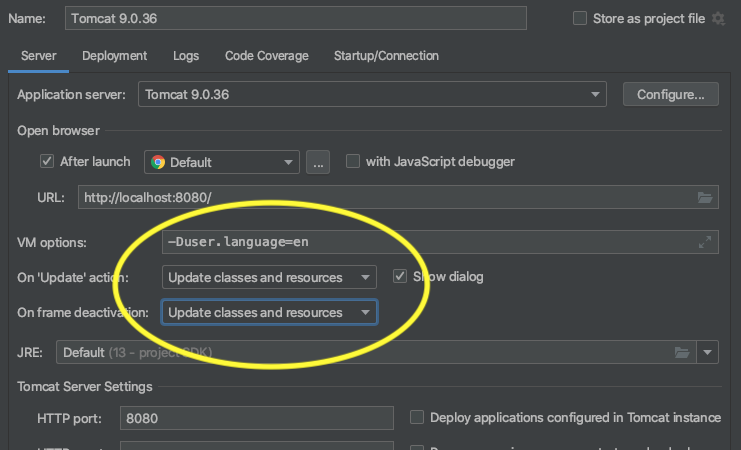Image resolution: width=741 pixels, height=450 pixels.
Task: Enable with JavaScript debugger checkbox
Action: tap(353, 161)
